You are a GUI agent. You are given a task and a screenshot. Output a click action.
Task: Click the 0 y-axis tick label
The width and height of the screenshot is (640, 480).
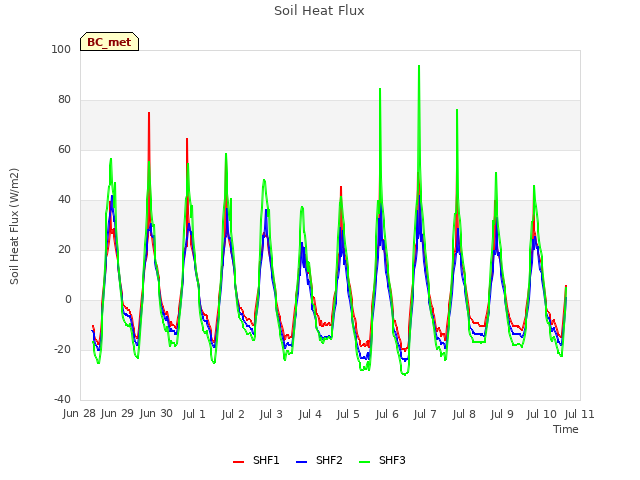click(x=68, y=300)
